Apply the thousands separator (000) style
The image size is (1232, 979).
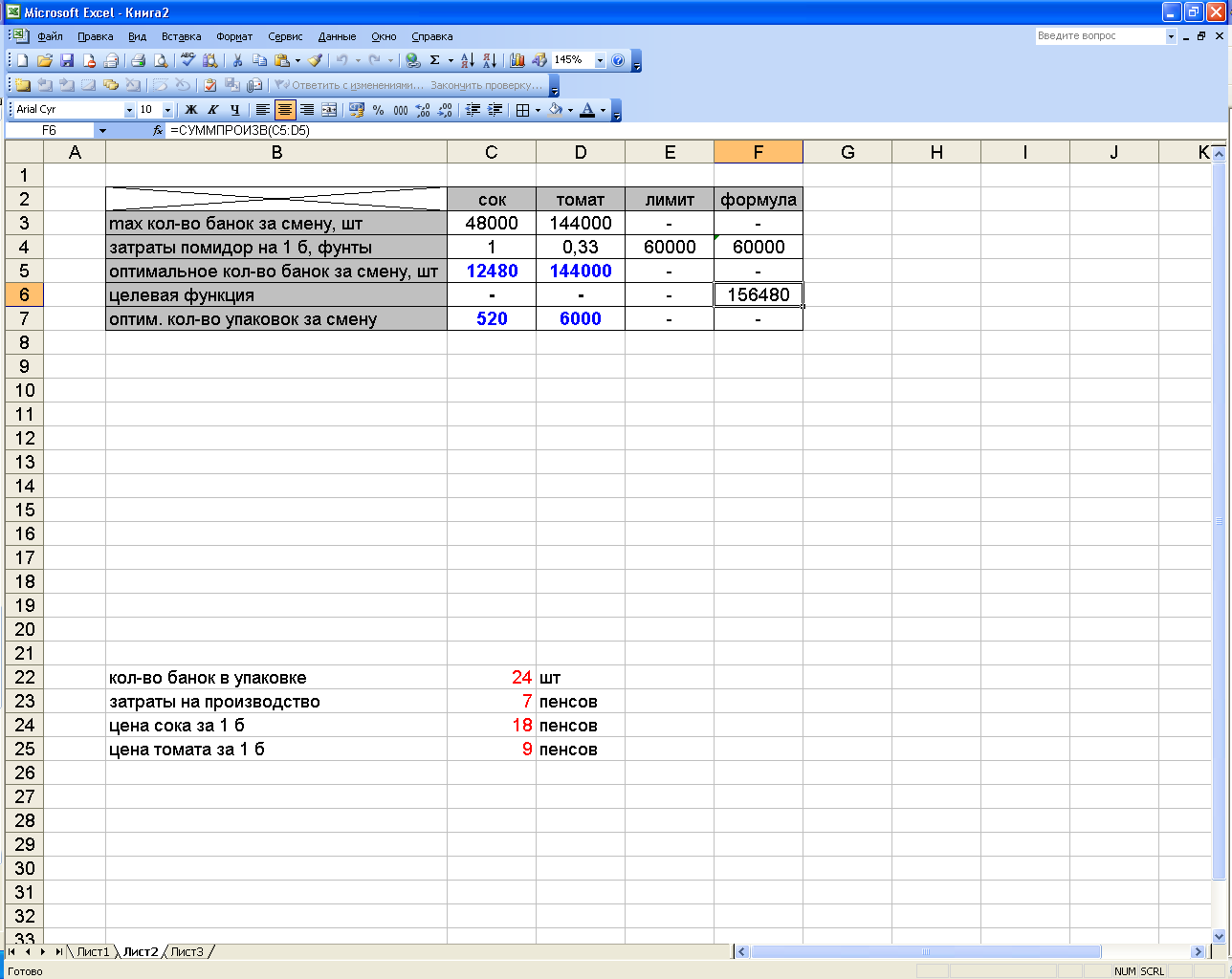click(x=401, y=110)
